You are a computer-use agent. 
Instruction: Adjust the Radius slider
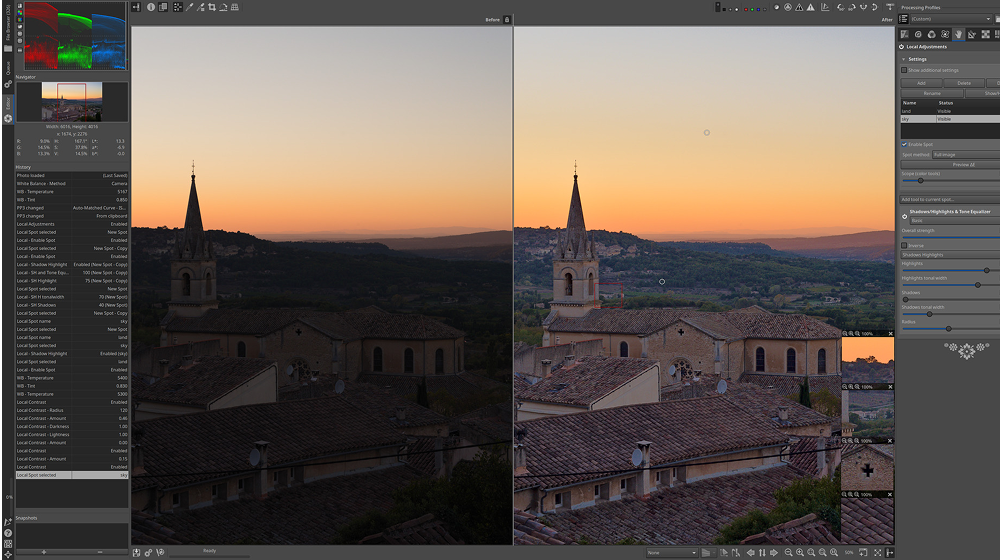coord(950,328)
